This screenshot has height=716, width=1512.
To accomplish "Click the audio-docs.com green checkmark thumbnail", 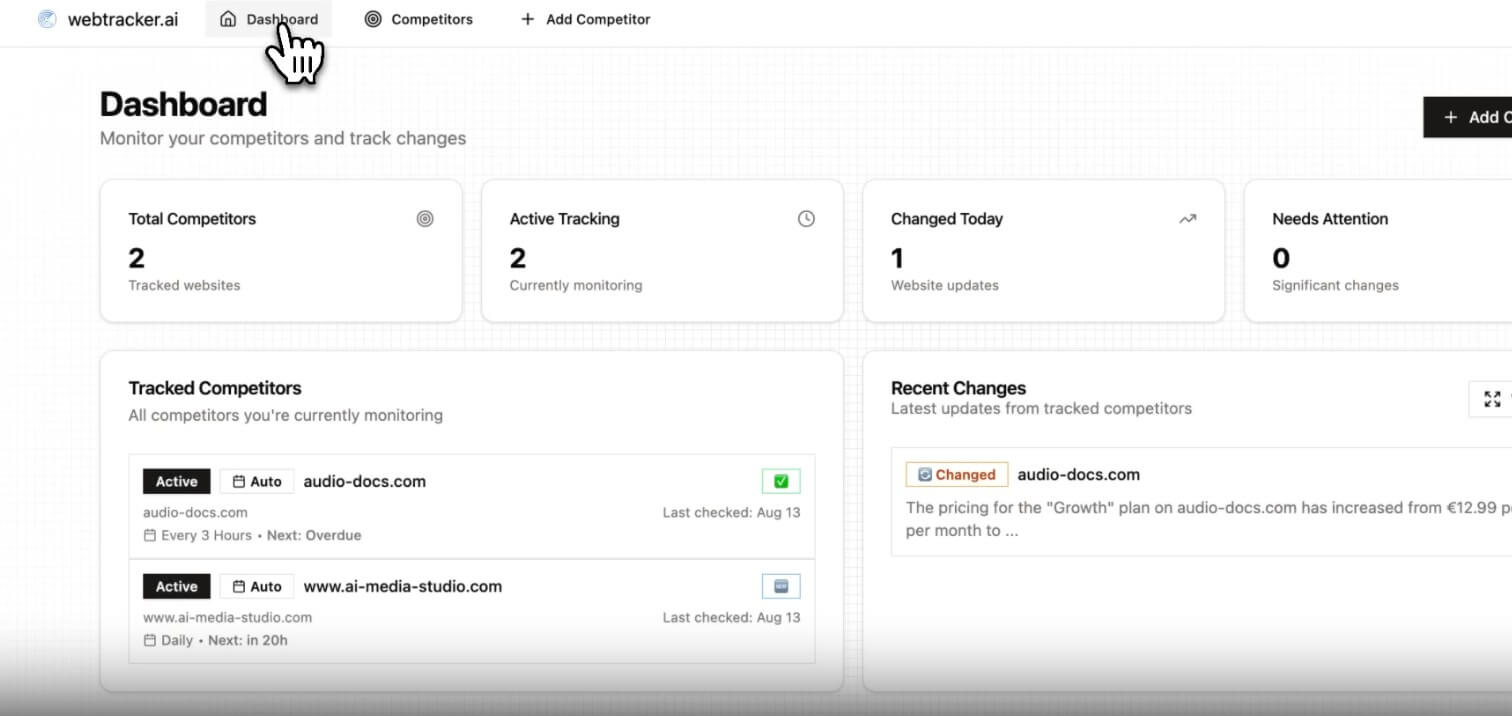I will (x=781, y=482).
